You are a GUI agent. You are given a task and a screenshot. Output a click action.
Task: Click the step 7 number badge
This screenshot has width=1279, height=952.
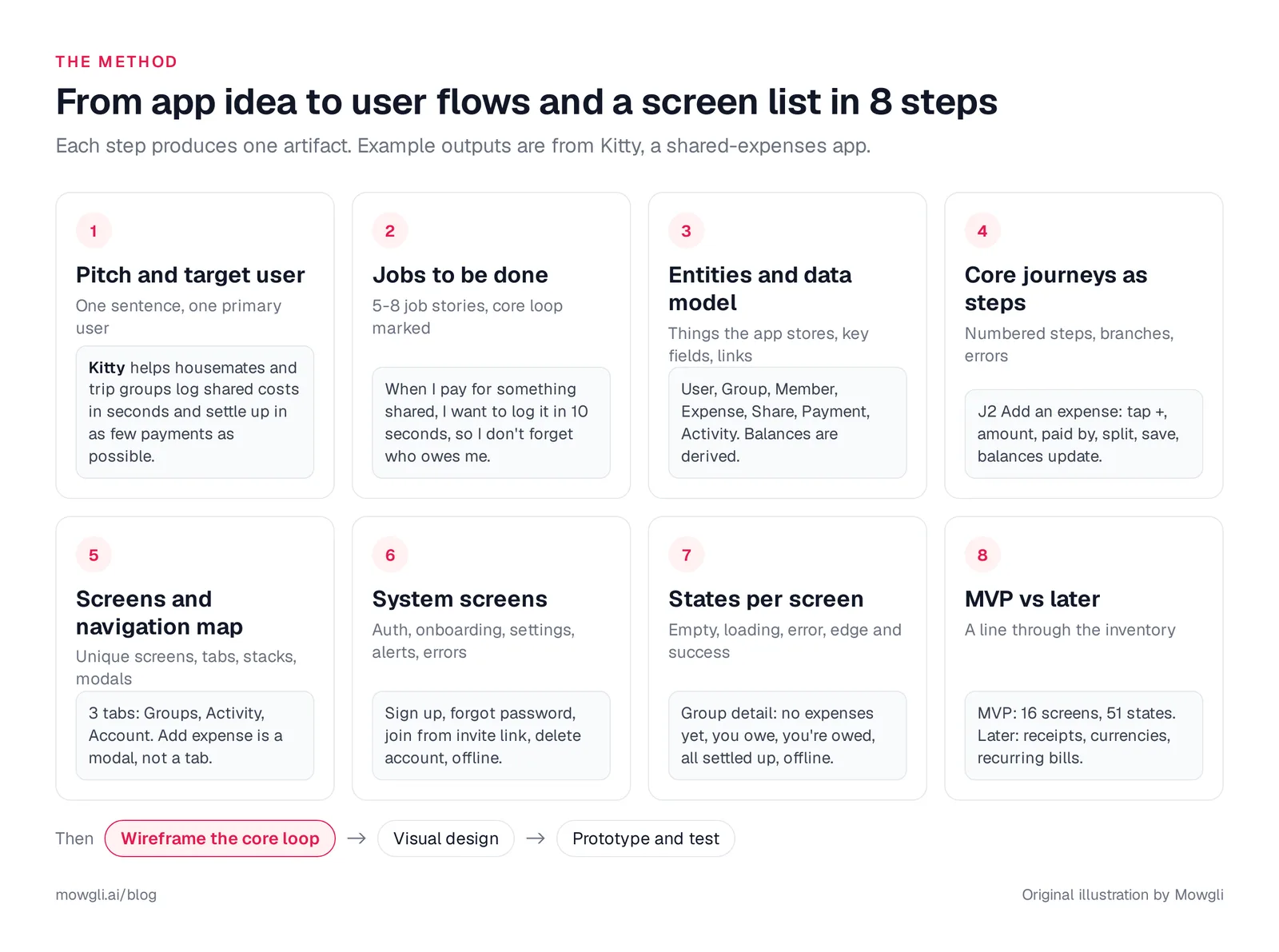[x=686, y=555]
